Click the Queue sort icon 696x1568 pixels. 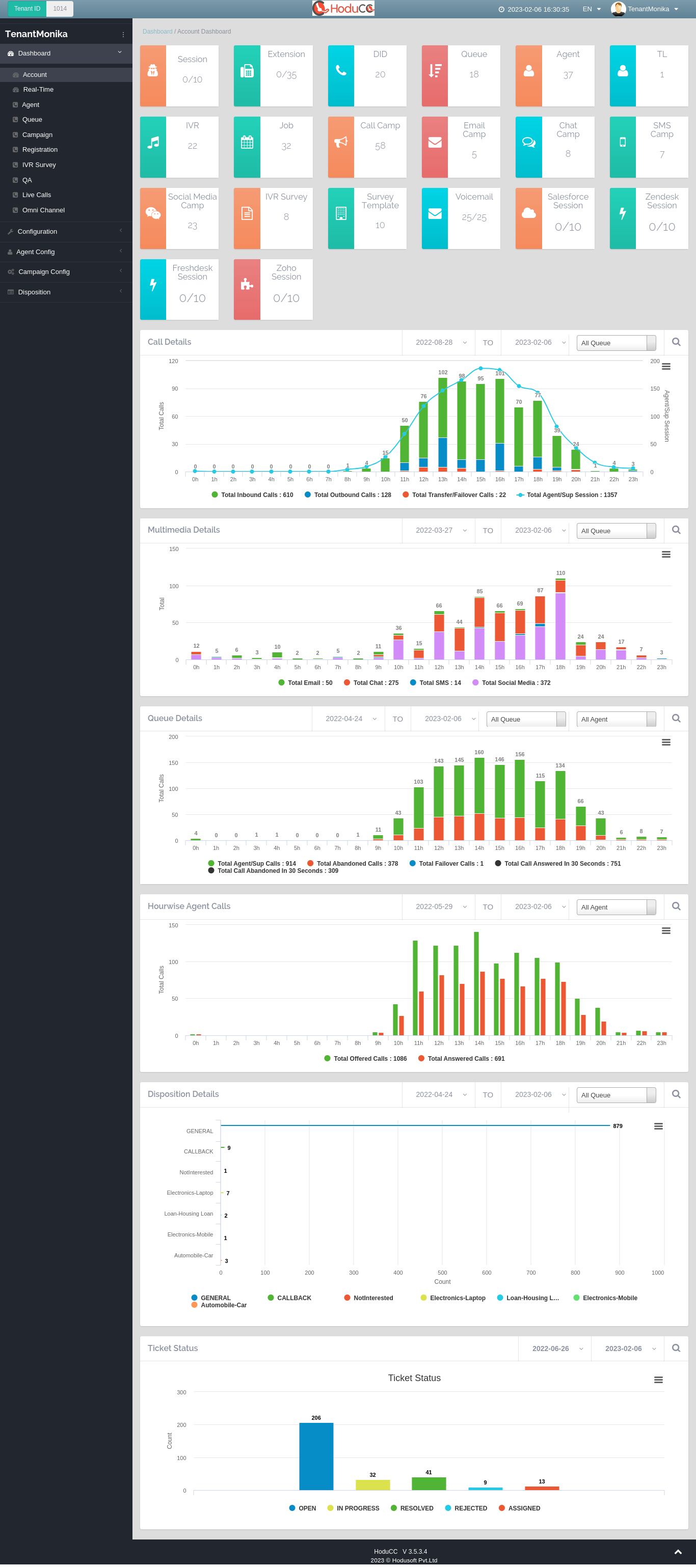[x=435, y=71]
